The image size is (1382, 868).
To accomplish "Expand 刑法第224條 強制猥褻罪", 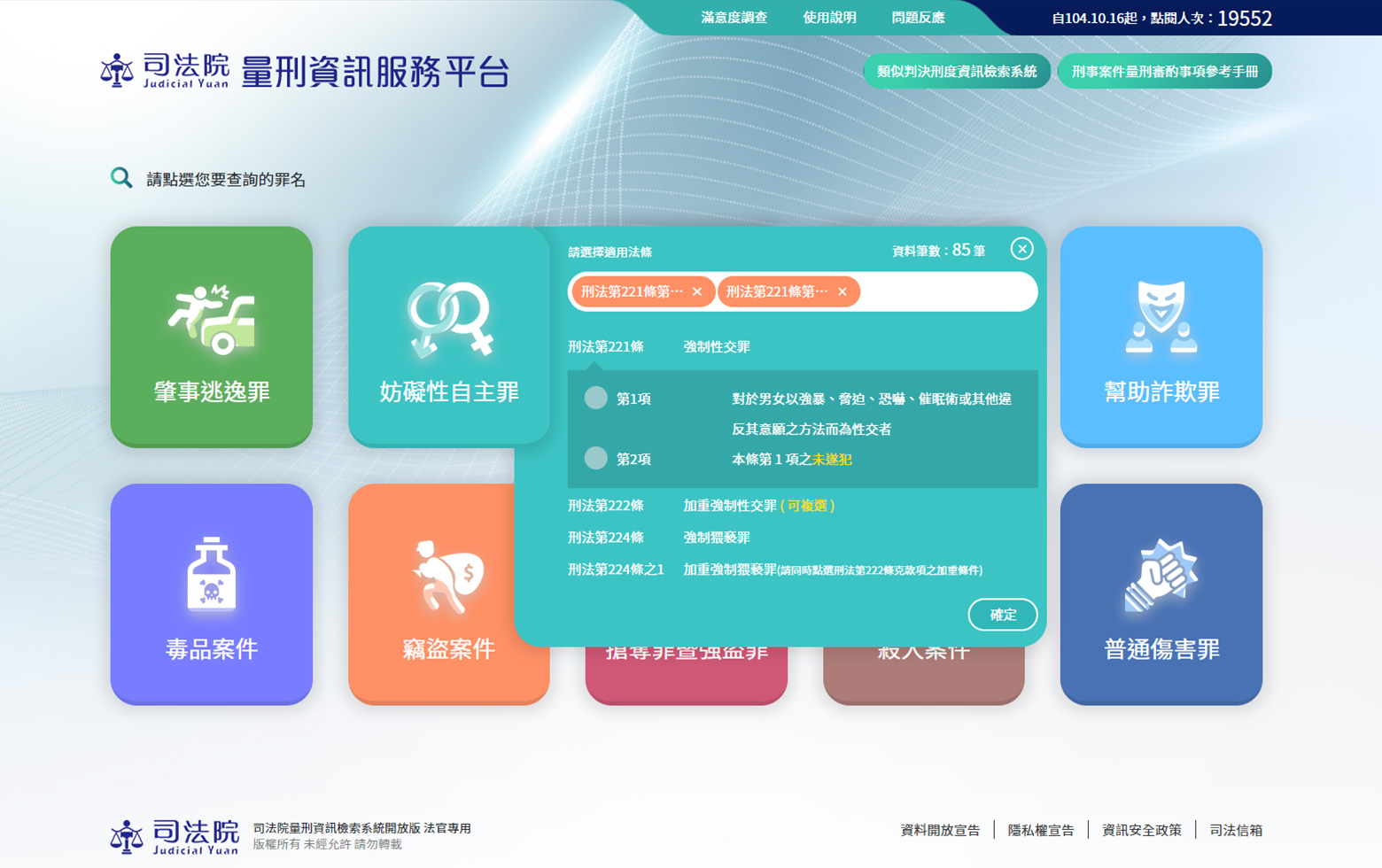I will pyautogui.click(x=659, y=538).
